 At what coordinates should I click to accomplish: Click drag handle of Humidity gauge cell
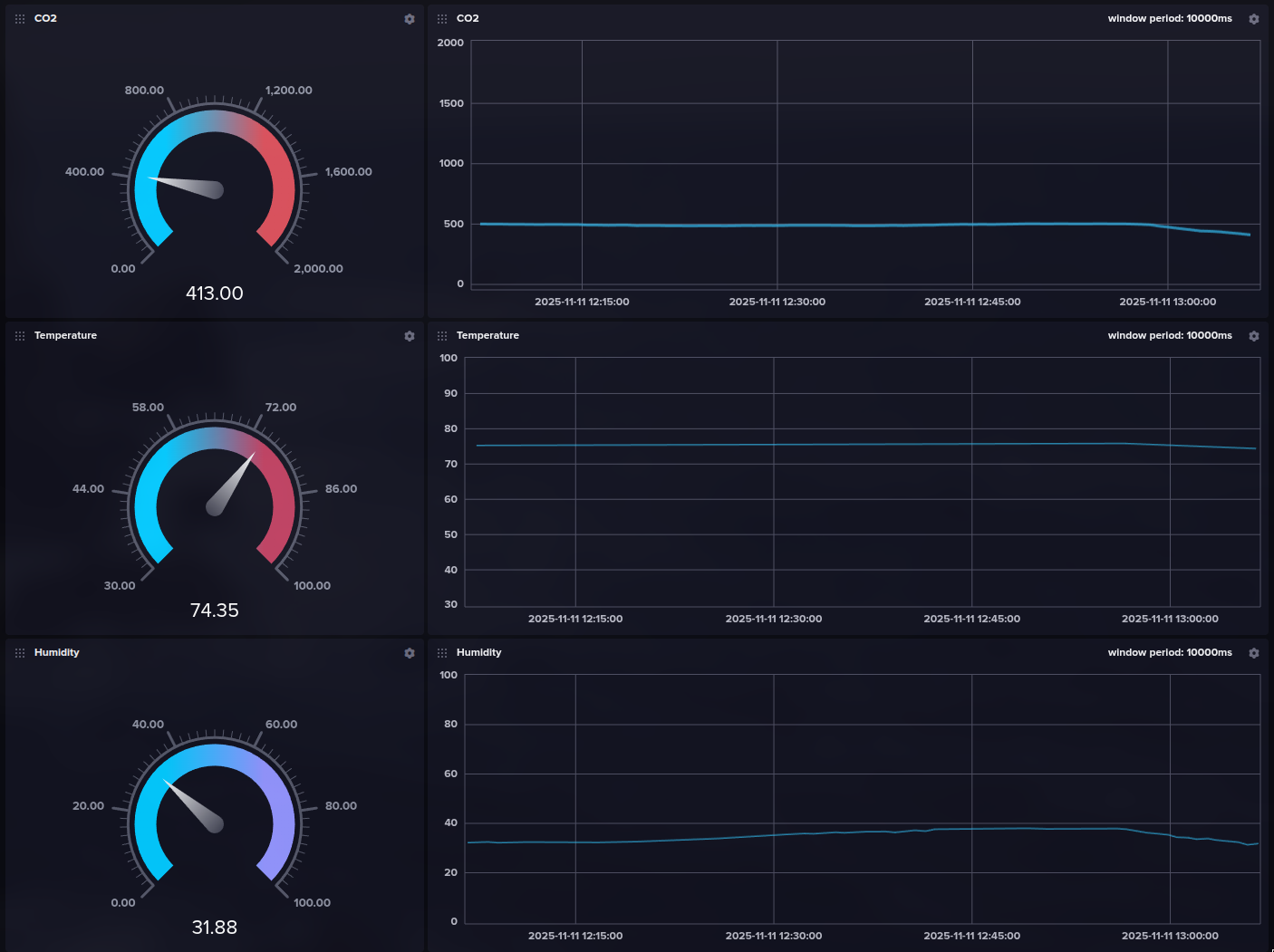20,653
